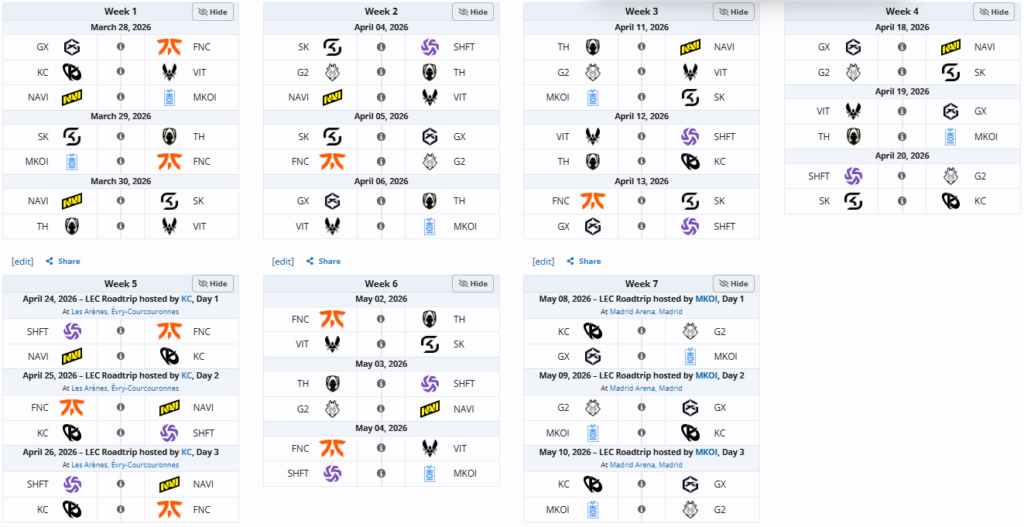
Task: Click the G2 logo in the May 08 KC vs G2 match
Action: pyautogui.click(x=690, y=331)
